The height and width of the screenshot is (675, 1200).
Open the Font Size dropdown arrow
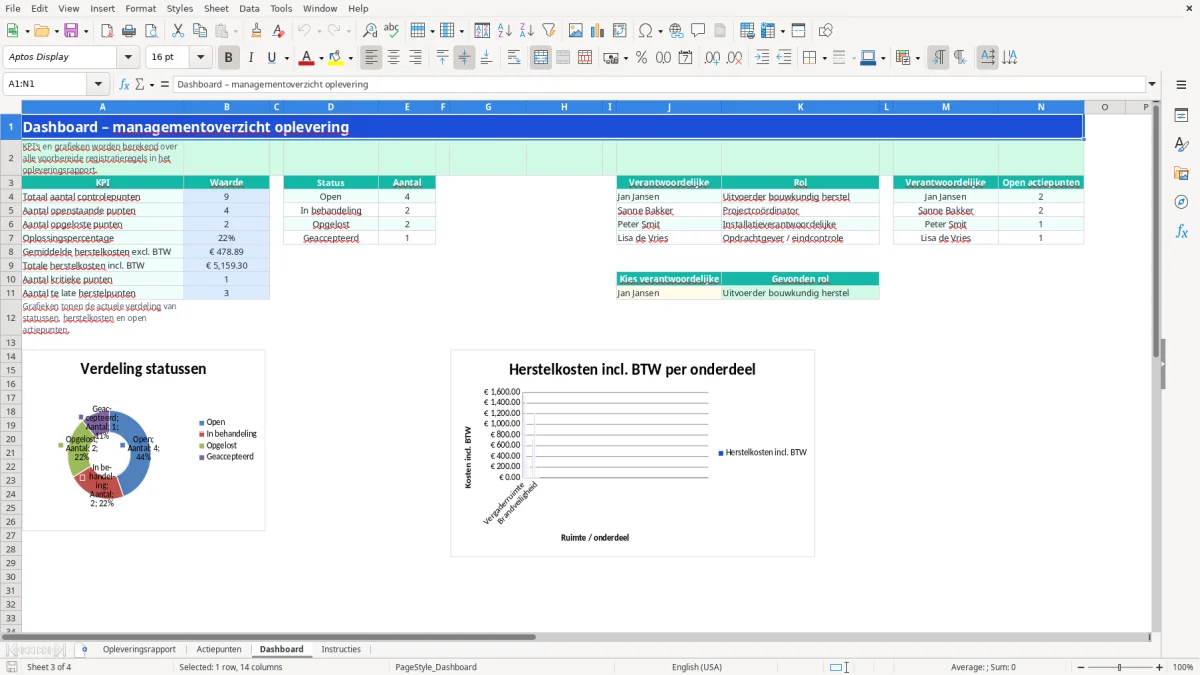(201, 58)
